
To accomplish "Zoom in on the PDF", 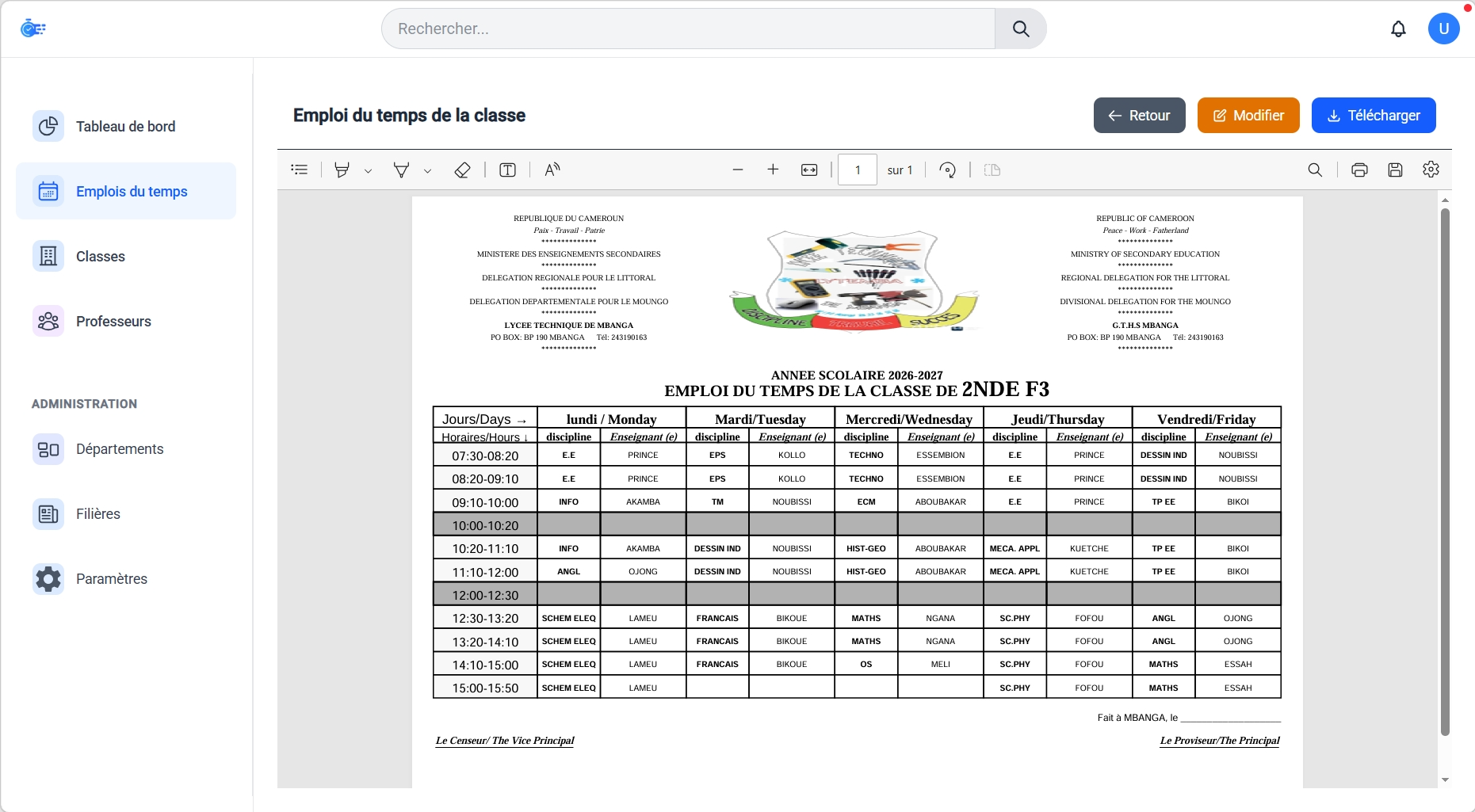I will [773, 170].
